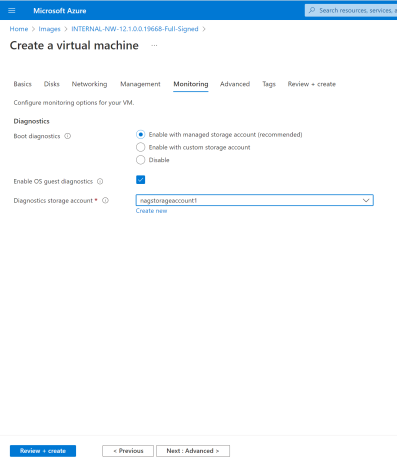Go to Images breadcrumb
Viewport: 397px width, 462px height.
pyautogui.click(x=49, y=29)
